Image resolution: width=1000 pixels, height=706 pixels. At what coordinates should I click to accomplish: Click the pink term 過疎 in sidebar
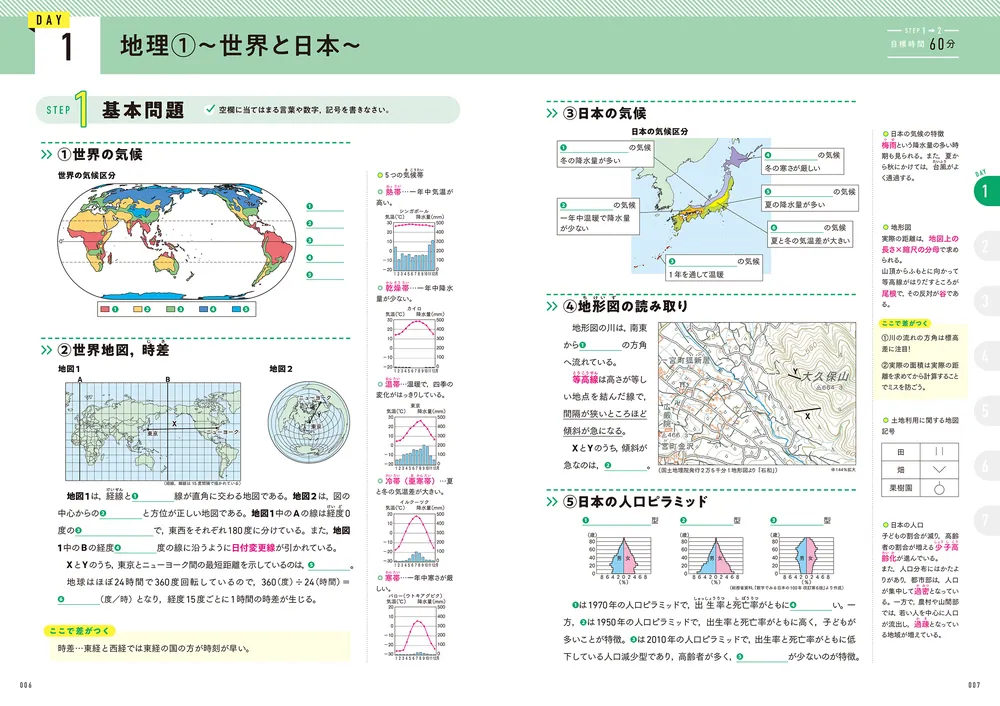[921, 624]
